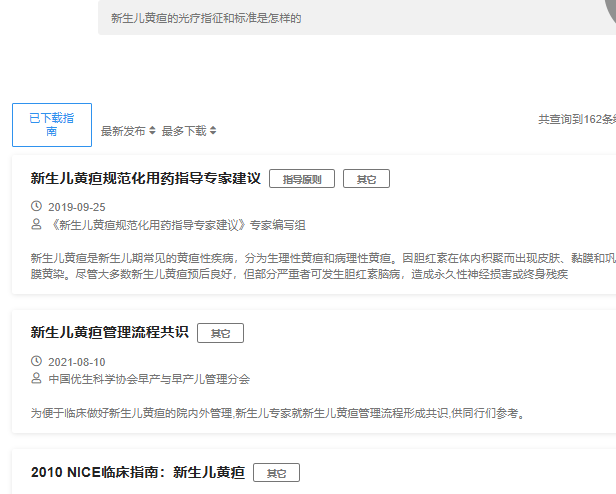Click the sort arrows next to 最多下载

point(213,131)
